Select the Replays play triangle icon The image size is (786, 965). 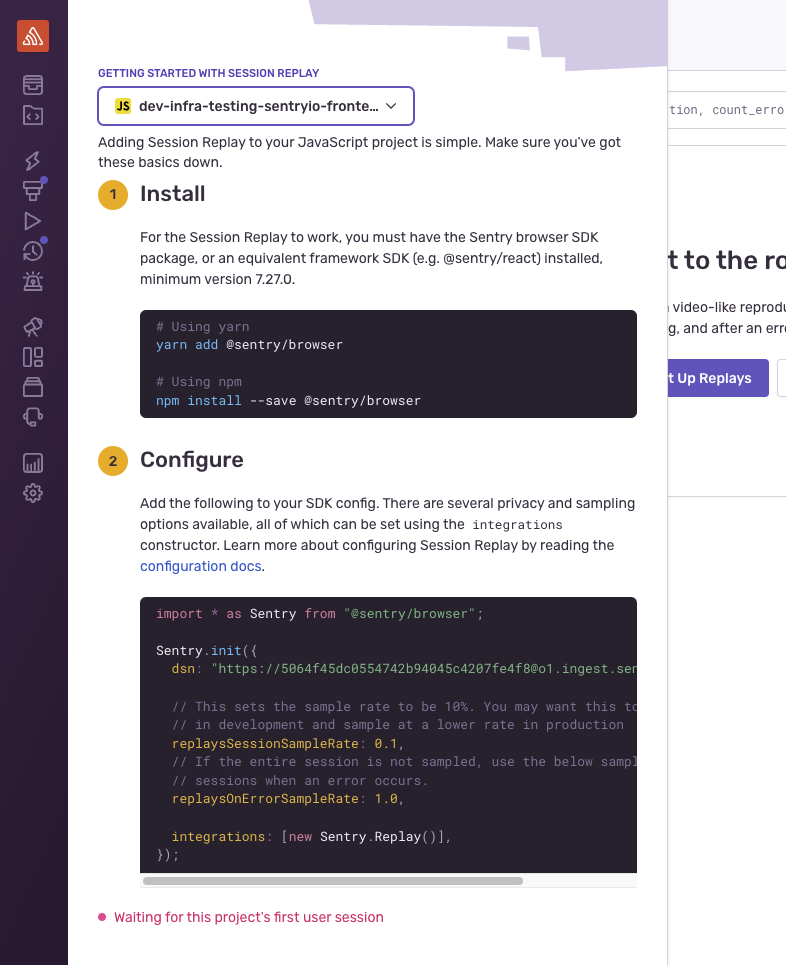(33, 221)
